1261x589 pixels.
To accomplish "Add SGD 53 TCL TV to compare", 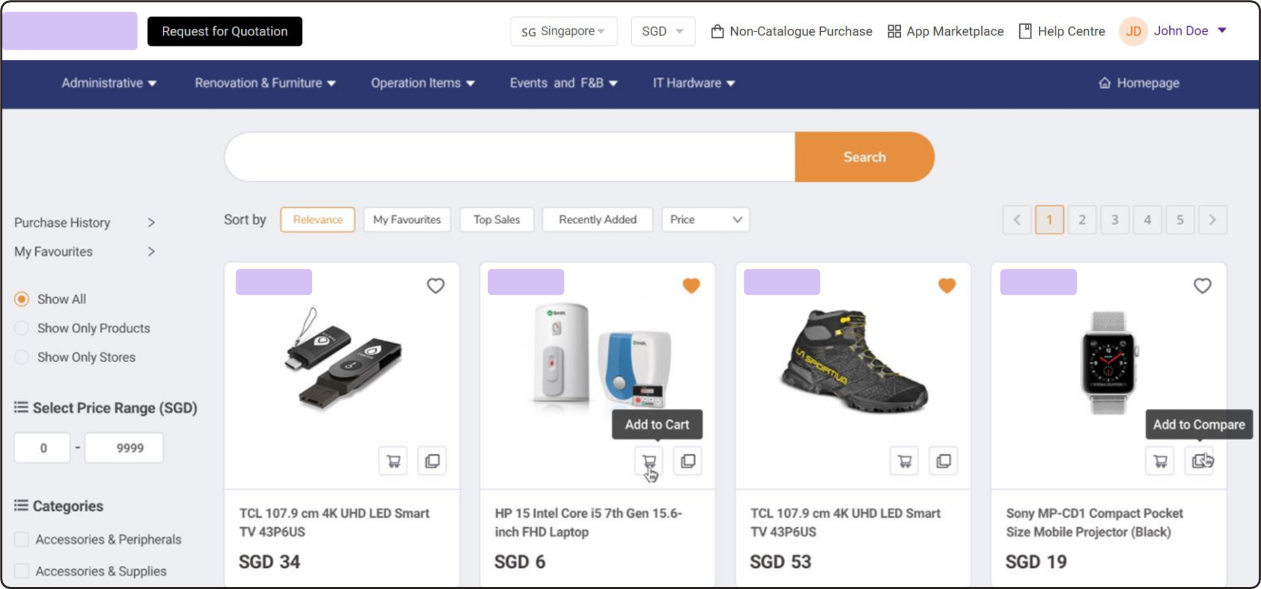I will pyautogui.click(x=943, y=461).
